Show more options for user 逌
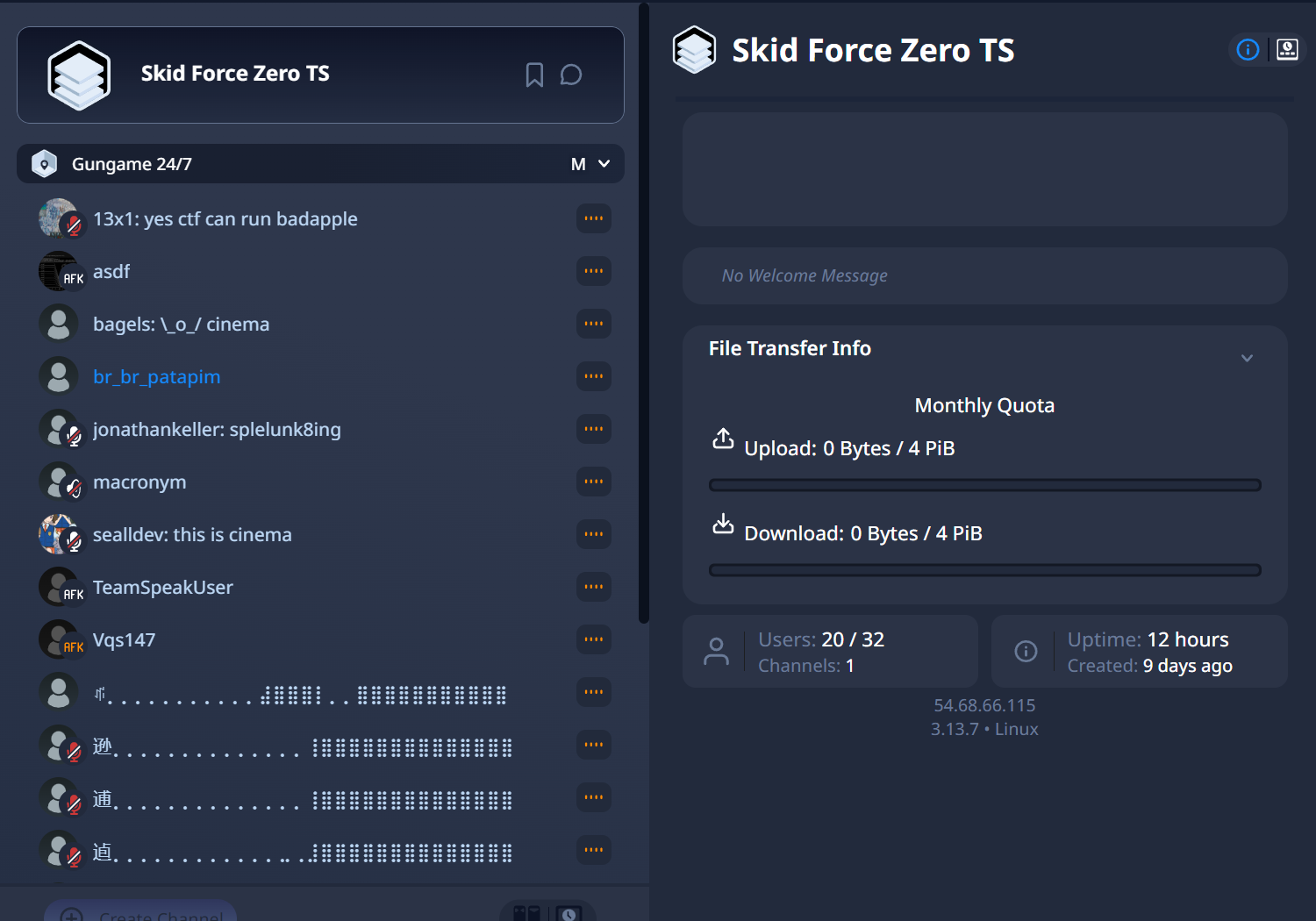This screenshot has width=1316, height=921. [x=594, y=850]
